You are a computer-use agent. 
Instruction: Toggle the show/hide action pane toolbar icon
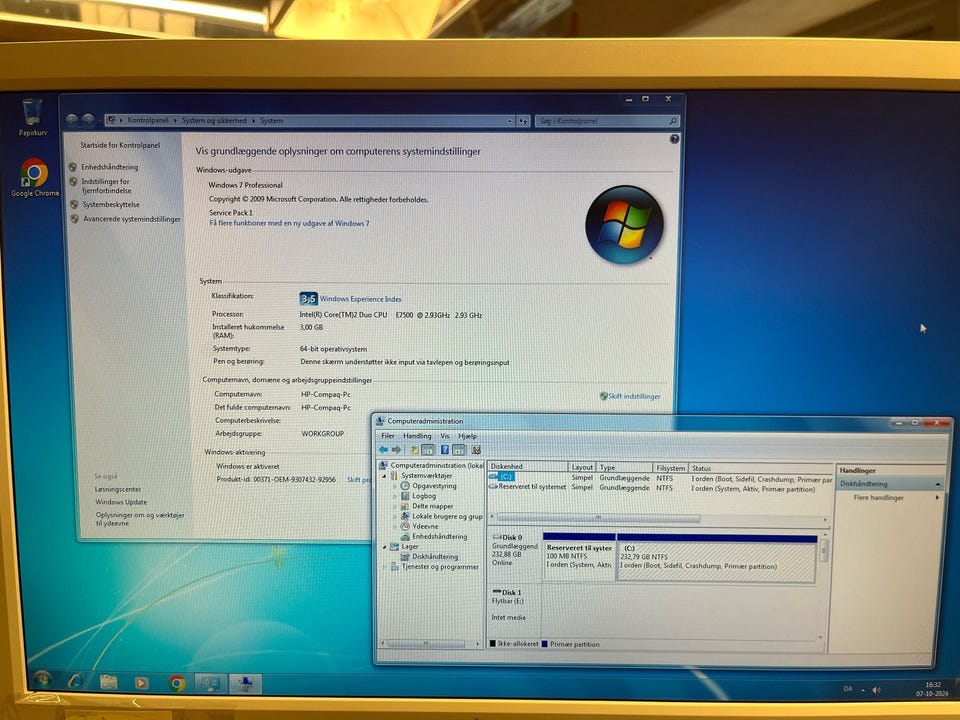tap(459, 450)
